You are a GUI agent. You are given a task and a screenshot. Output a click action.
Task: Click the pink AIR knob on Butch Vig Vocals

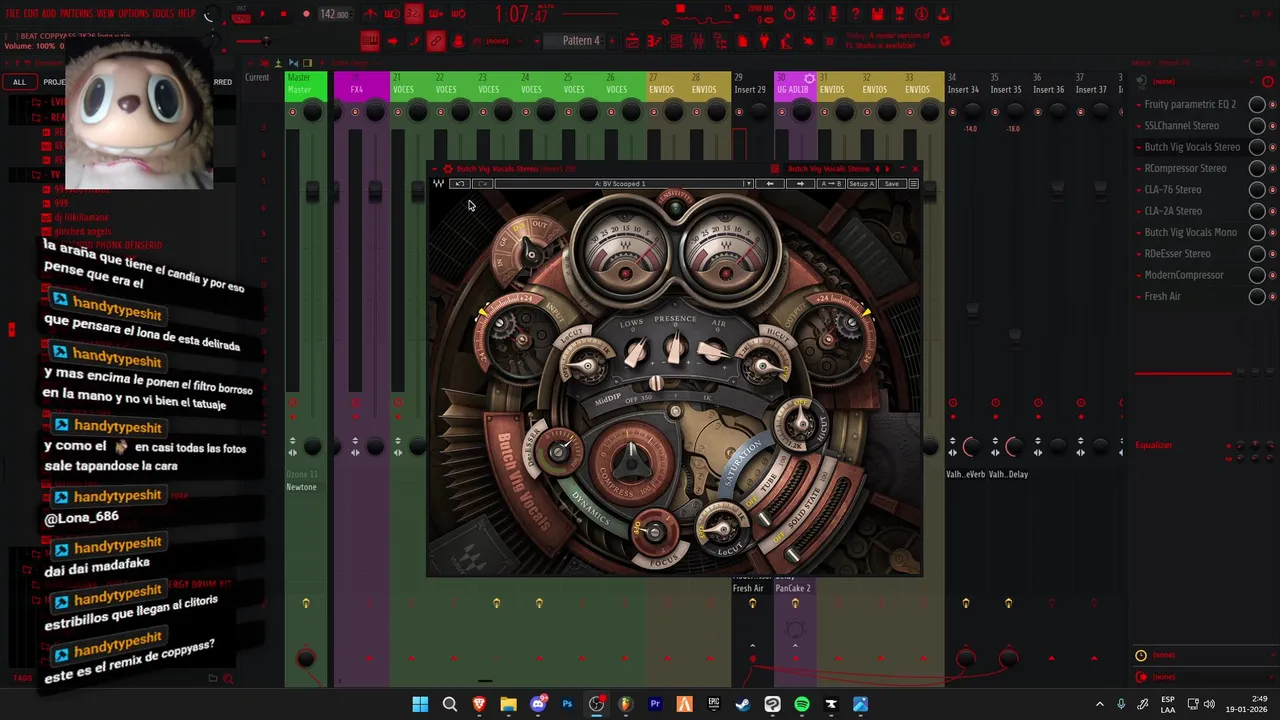[x=714, y=351]
